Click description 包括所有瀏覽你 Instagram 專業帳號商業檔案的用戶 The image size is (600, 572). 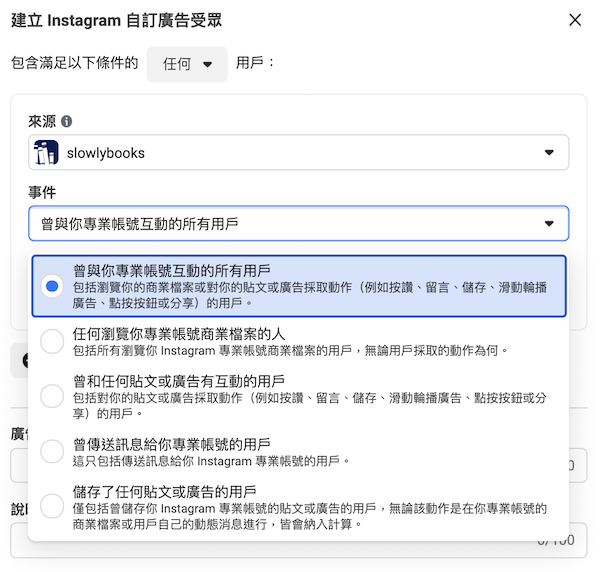290,350
